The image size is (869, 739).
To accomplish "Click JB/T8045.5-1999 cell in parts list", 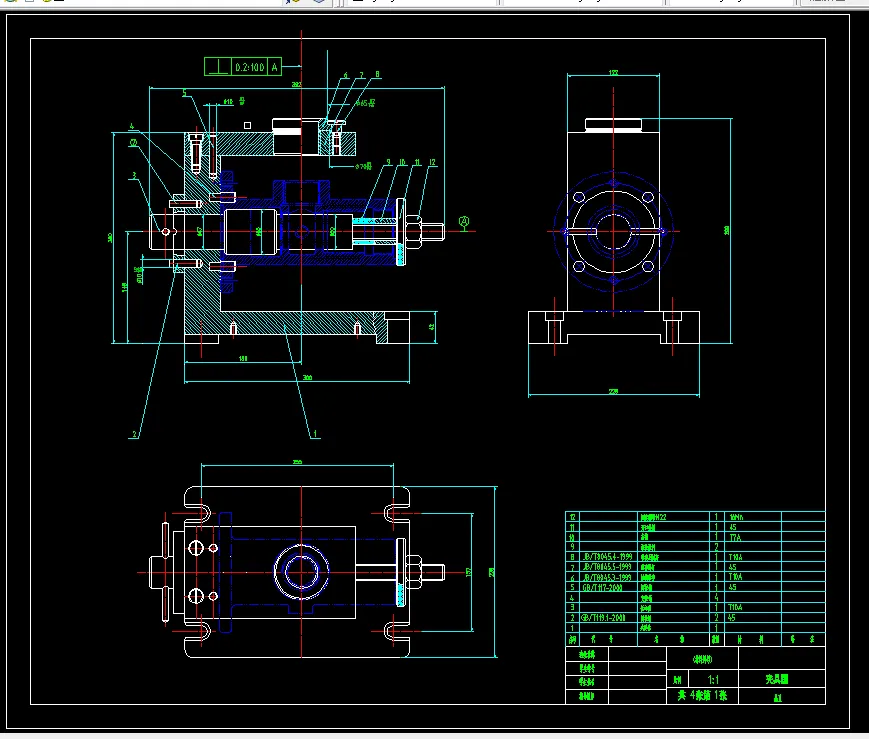I will click(607, 567).
